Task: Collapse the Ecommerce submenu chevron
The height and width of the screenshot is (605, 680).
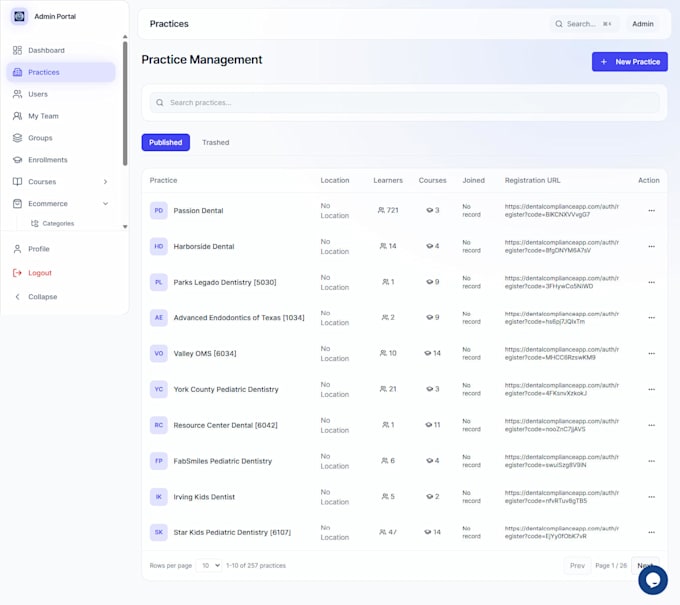Action: (105, 203)
